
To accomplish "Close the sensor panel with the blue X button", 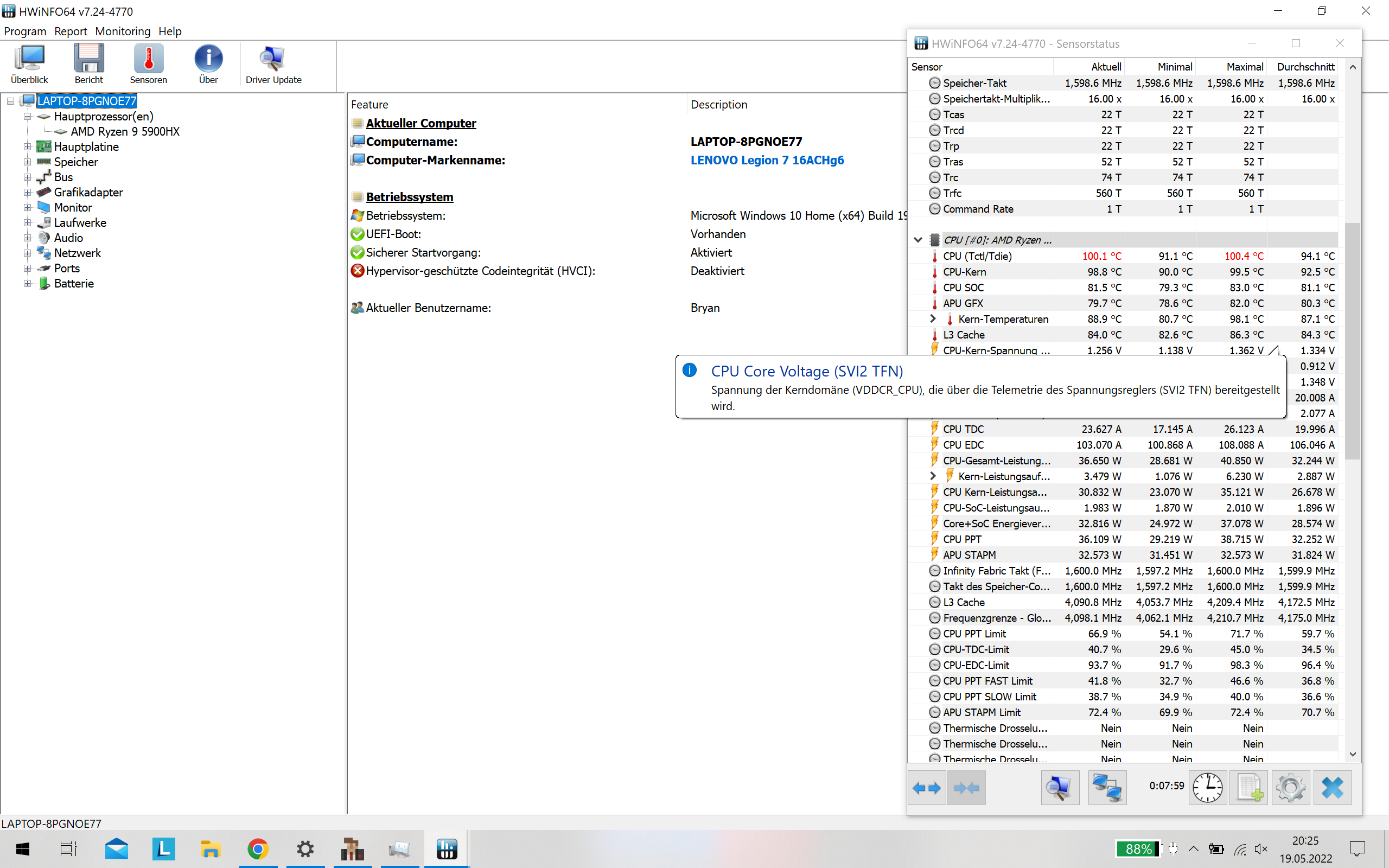I will pos(1332,788).
